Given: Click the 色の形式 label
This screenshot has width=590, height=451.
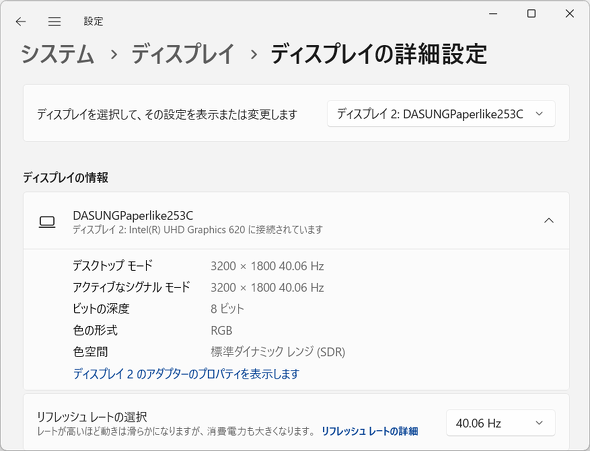Looking at the screenshot, I should pos(95,330).
